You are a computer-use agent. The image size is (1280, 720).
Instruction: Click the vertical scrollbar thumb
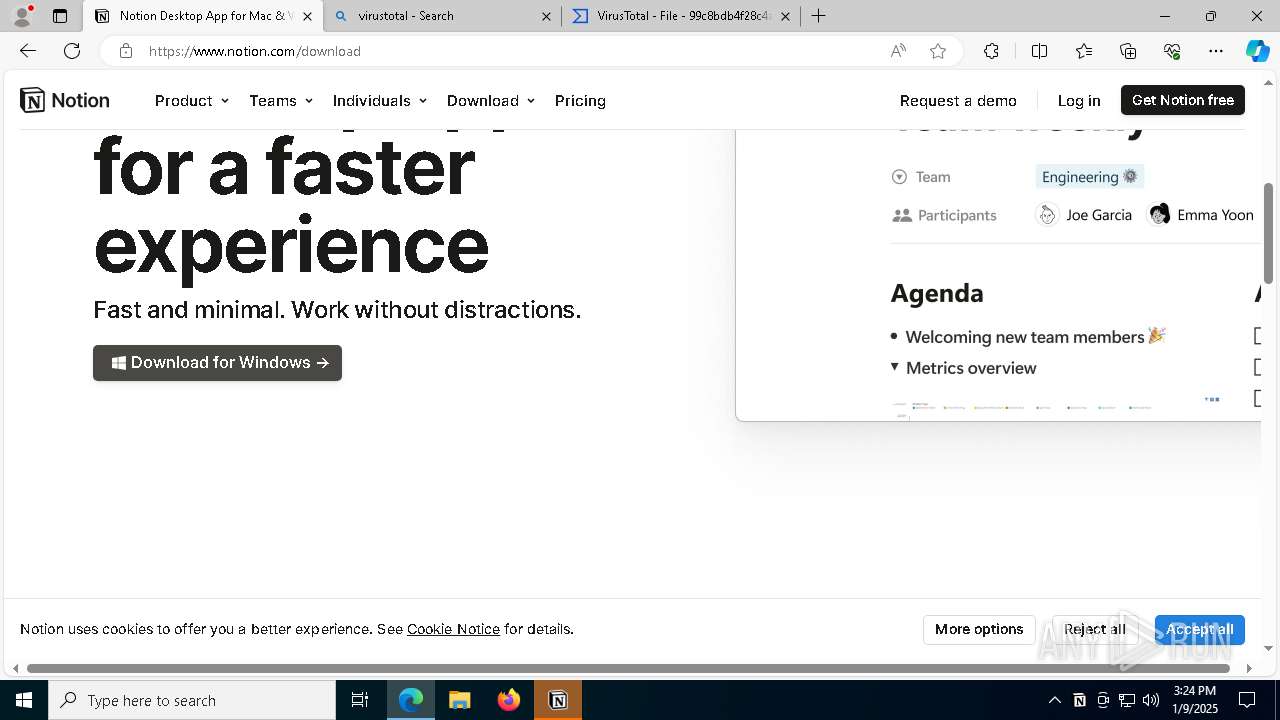[1269, 232]
